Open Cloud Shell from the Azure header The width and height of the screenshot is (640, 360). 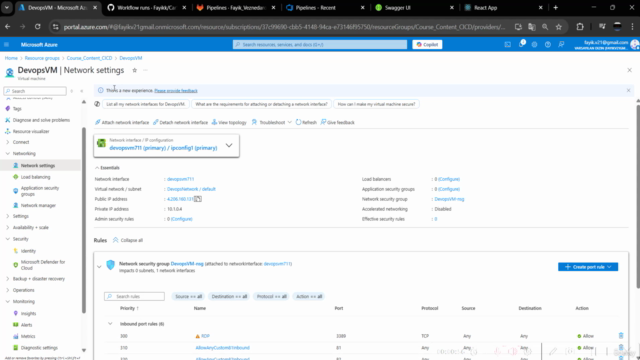[507, 44]
